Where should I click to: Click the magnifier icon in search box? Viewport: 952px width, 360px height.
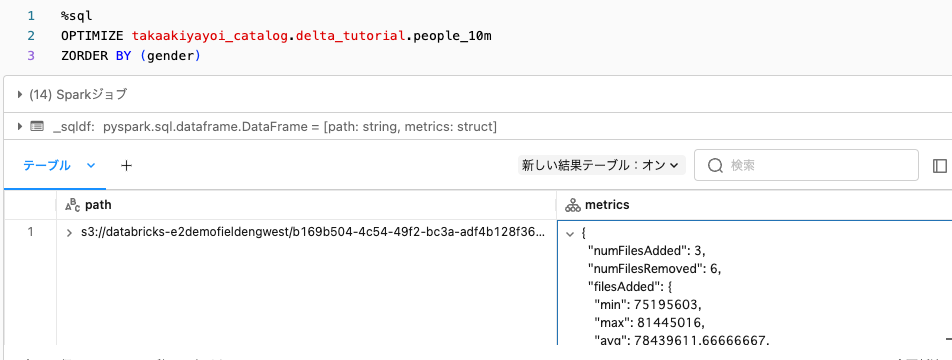click(x=716, y=165)
